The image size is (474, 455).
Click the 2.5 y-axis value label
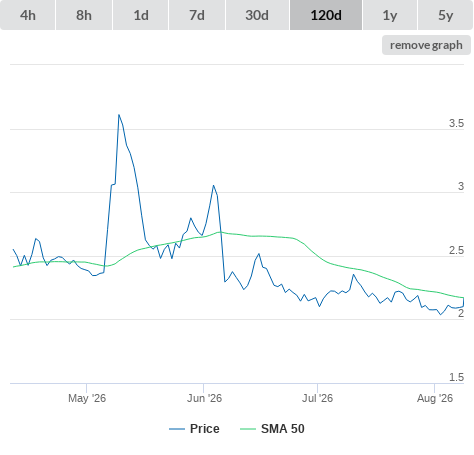456,250
